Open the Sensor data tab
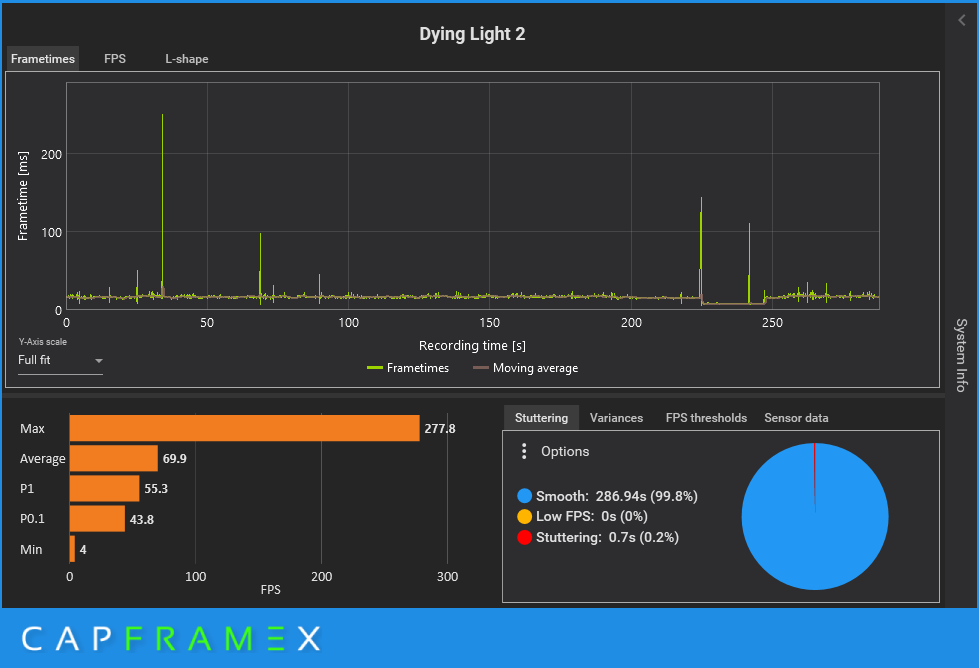979x668 pixels. tap(796, 418)
